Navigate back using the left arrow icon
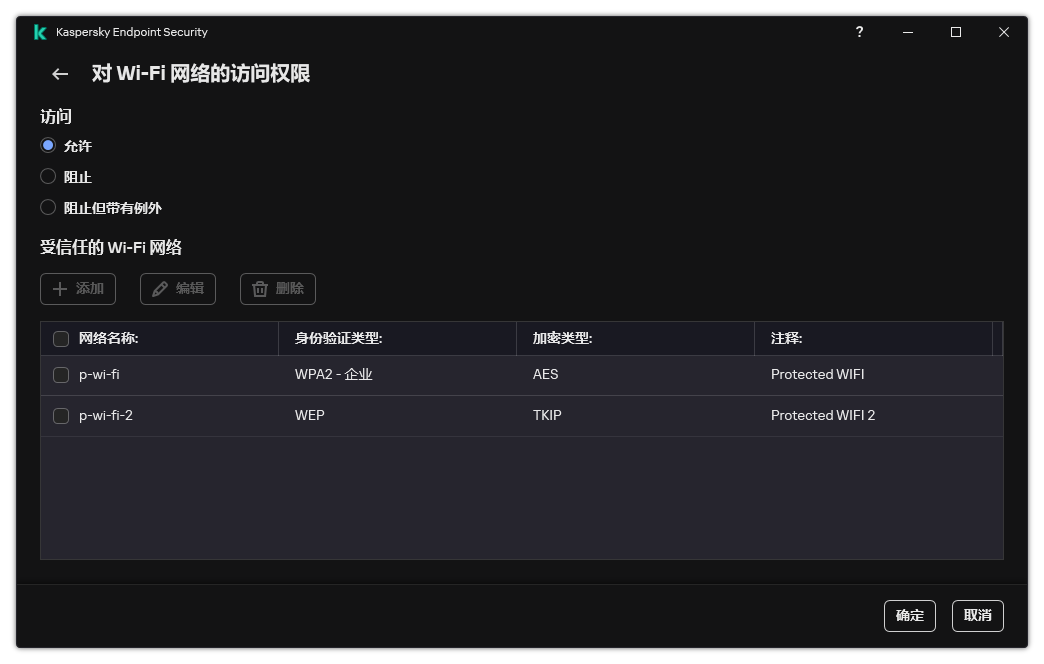Screen dimensions: 1044x664 click(59, 74)
